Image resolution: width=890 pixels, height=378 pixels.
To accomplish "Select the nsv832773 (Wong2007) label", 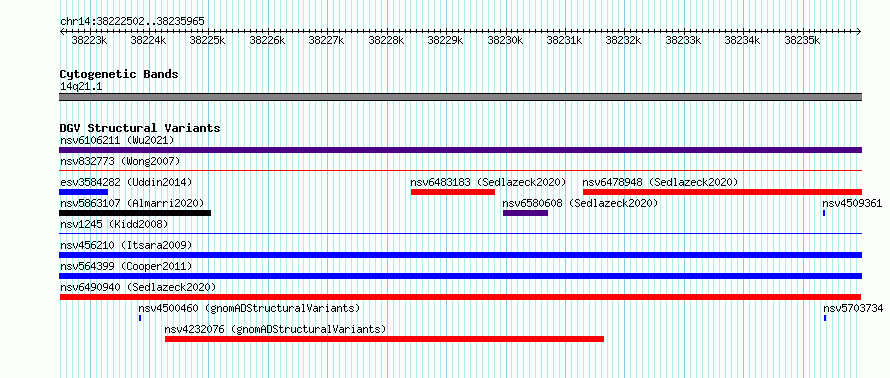I will pyautogui.click(x=120, y=161).
